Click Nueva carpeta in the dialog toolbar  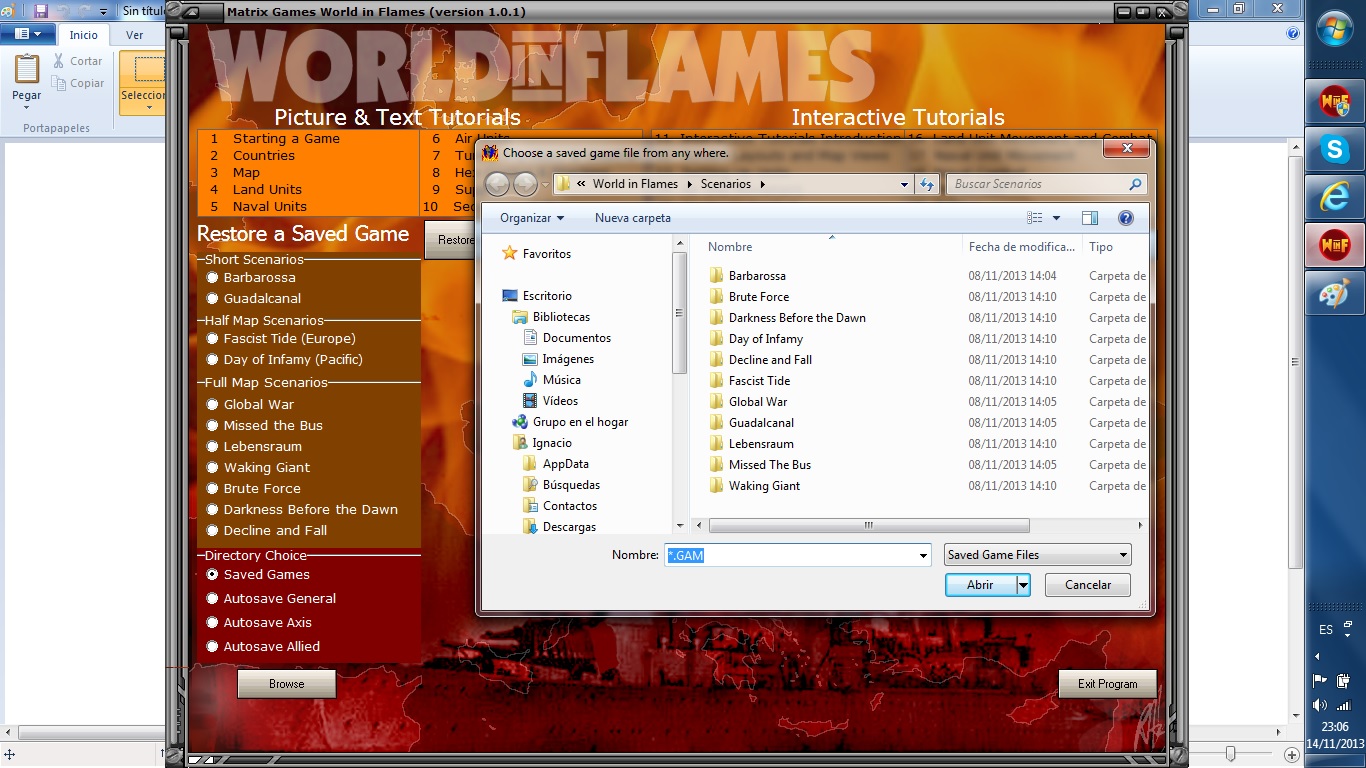[633, 218]
